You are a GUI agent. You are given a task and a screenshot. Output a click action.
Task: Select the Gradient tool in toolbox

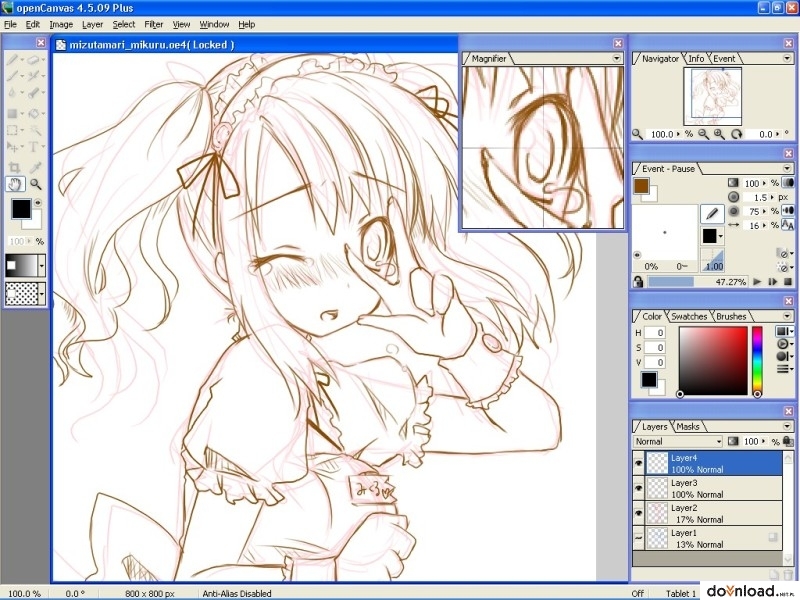tap(12, 113)
